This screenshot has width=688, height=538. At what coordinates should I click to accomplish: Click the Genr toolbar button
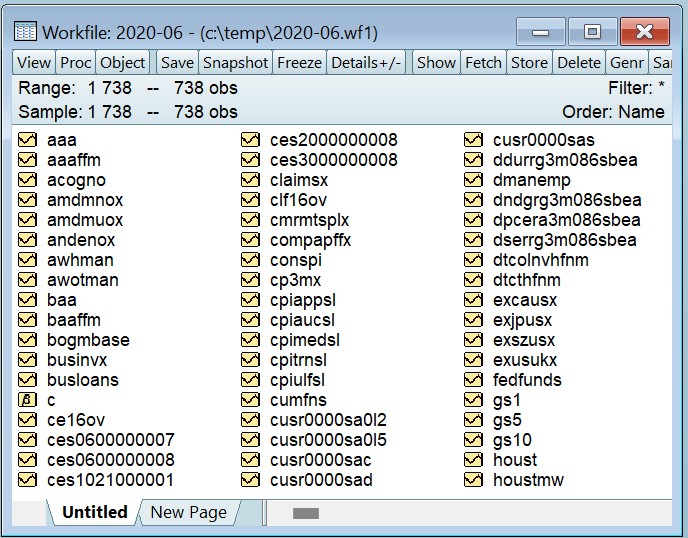pos(627,62)
